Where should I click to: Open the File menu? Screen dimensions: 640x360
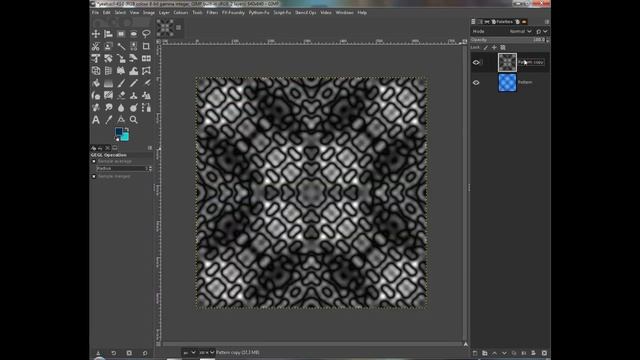(95, 13)
